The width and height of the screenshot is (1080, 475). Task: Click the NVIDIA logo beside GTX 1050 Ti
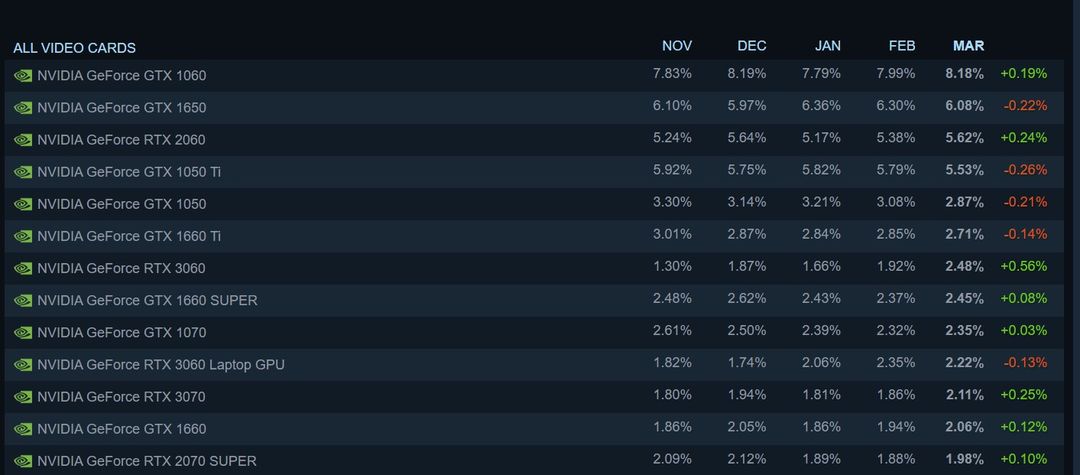[23, 172]
